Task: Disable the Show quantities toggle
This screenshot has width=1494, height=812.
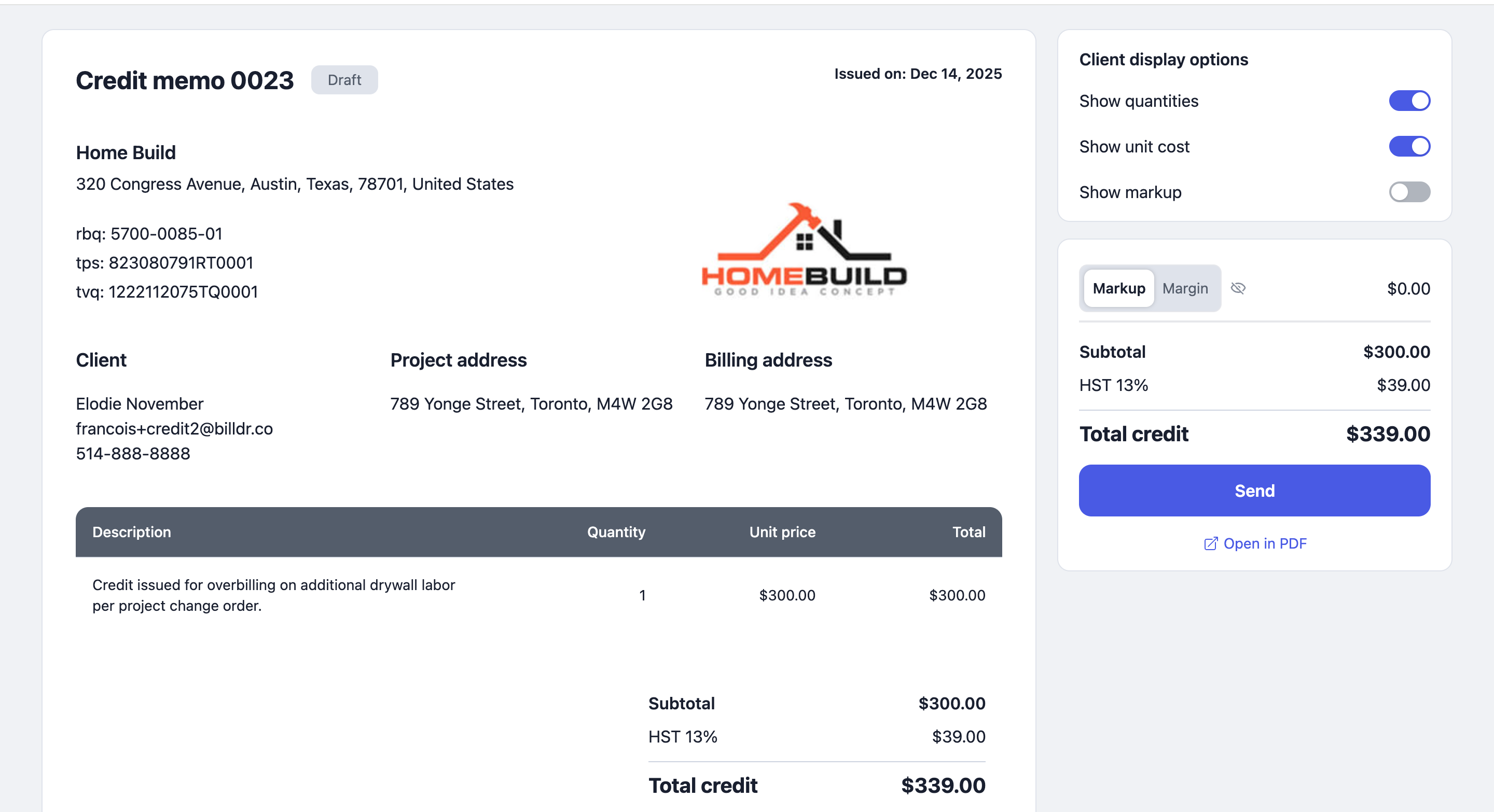Action: click(x=1409, y=101)
